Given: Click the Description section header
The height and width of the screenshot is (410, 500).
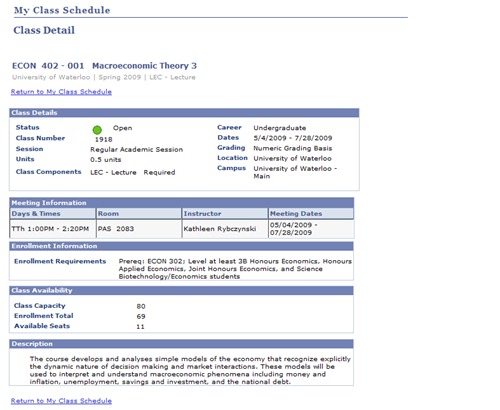Looking at the screenshot, I should [182, 344].
